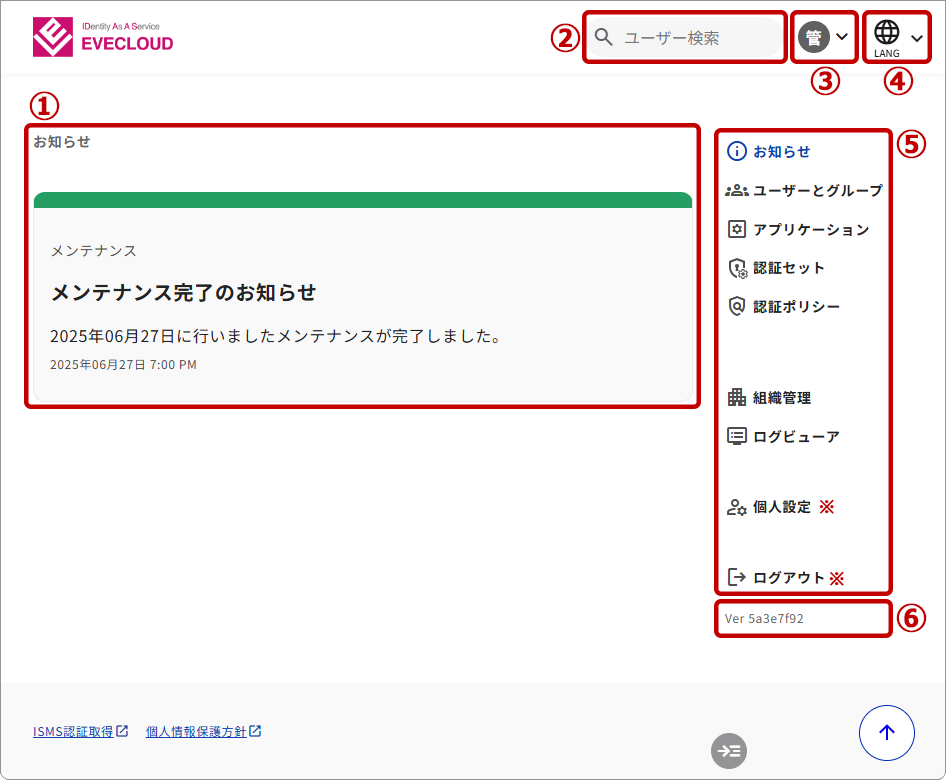
Task: Click the 組織管理 building icon
Action: (x=737, y=397)
